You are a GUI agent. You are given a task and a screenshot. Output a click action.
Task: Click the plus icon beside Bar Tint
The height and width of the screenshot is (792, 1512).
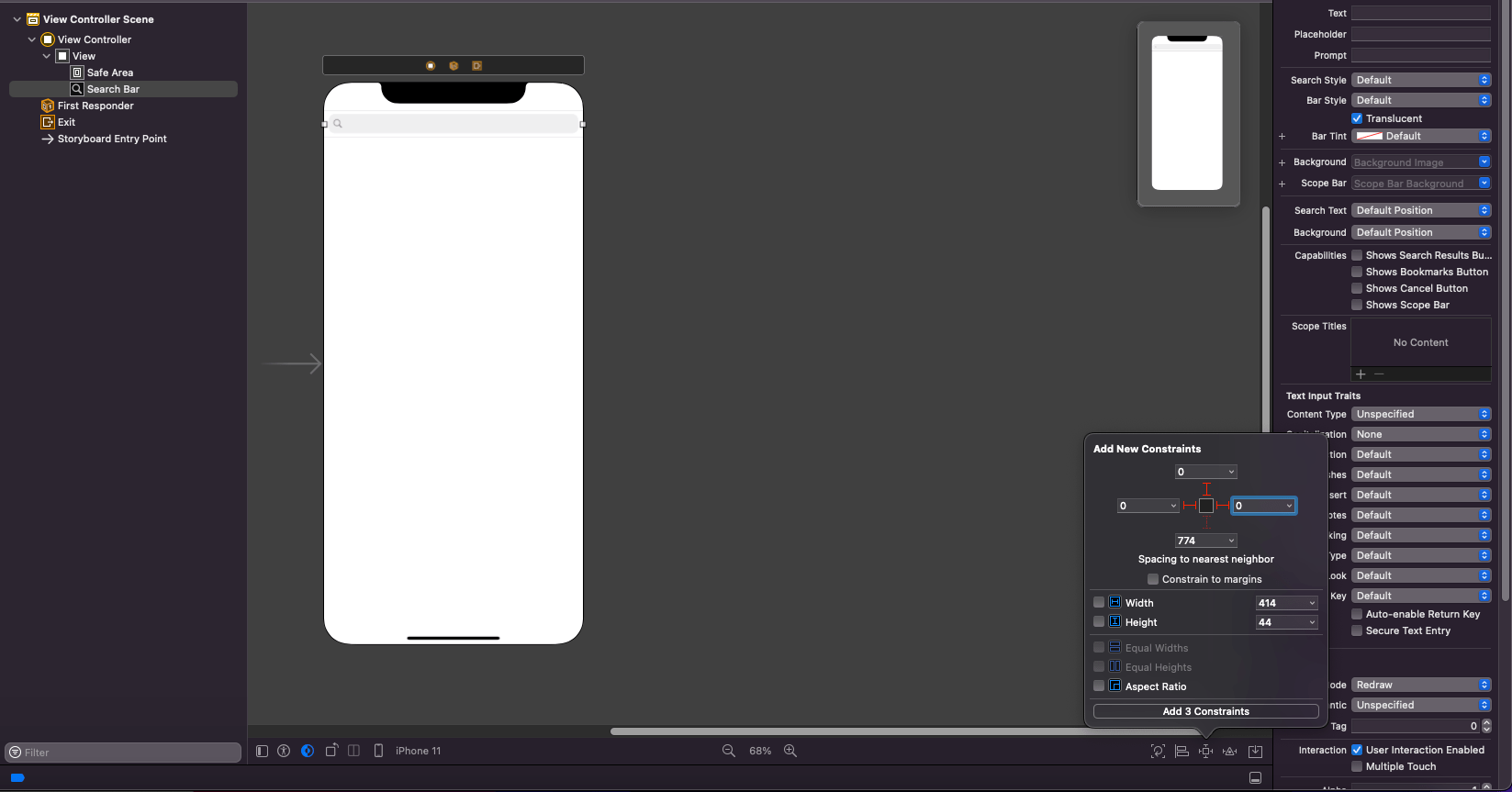click(x=1282, y=136)
